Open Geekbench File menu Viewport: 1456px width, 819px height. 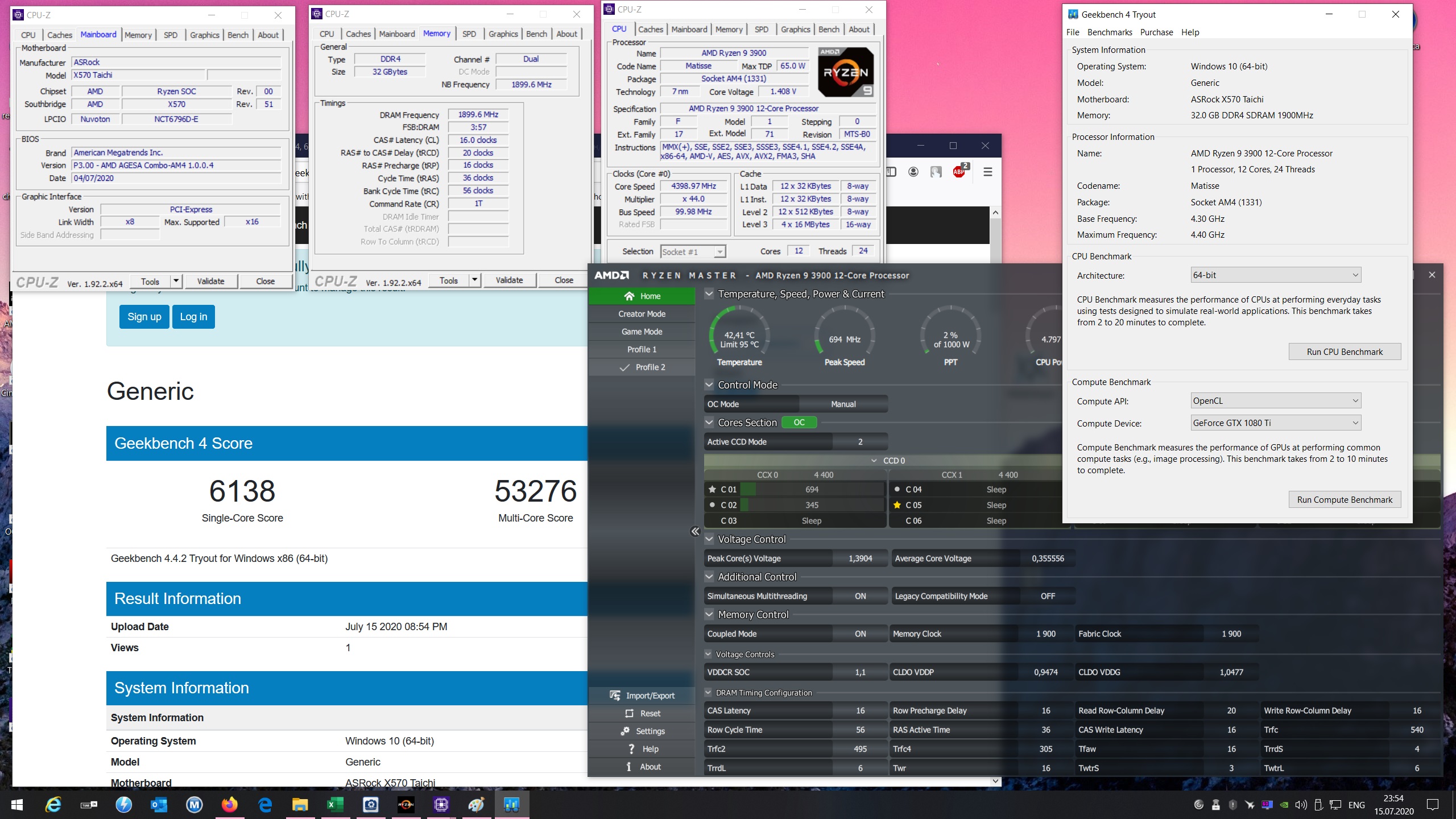1073,32
